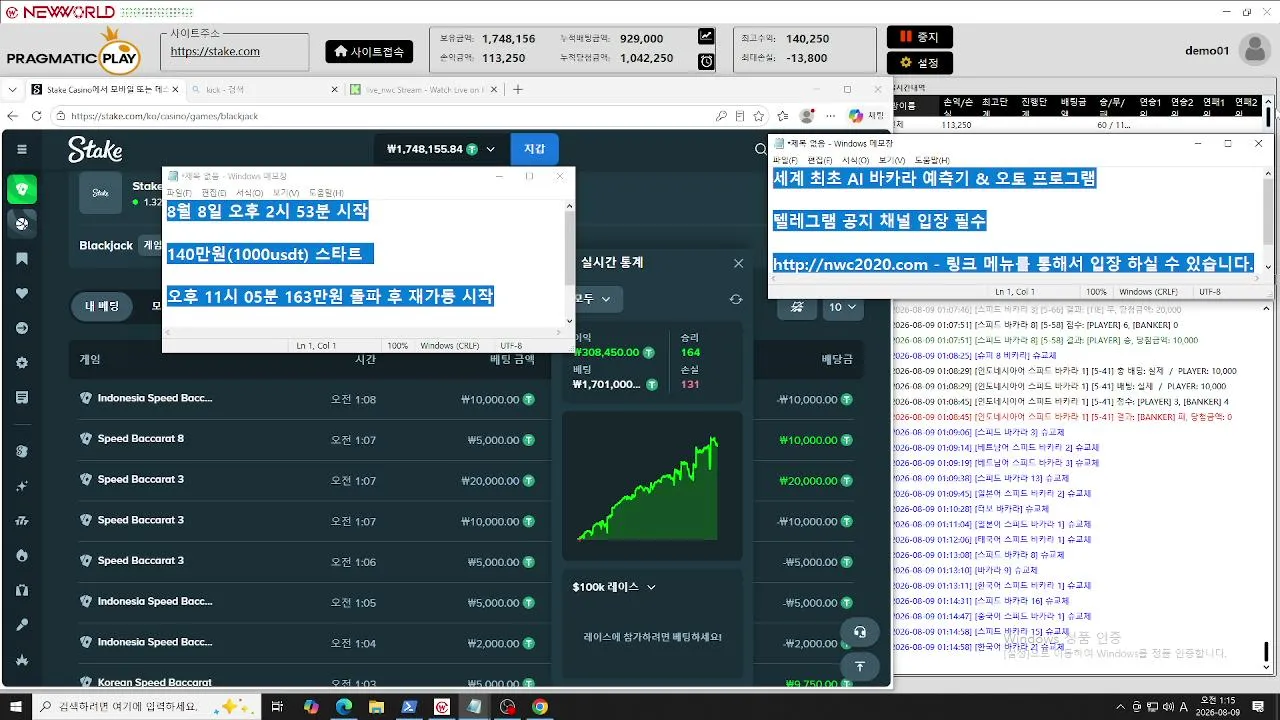The height and width of the screenshot is (720, 1280).
Task: Open 서식 menu in left Notepad window
Action: [249, 192]
